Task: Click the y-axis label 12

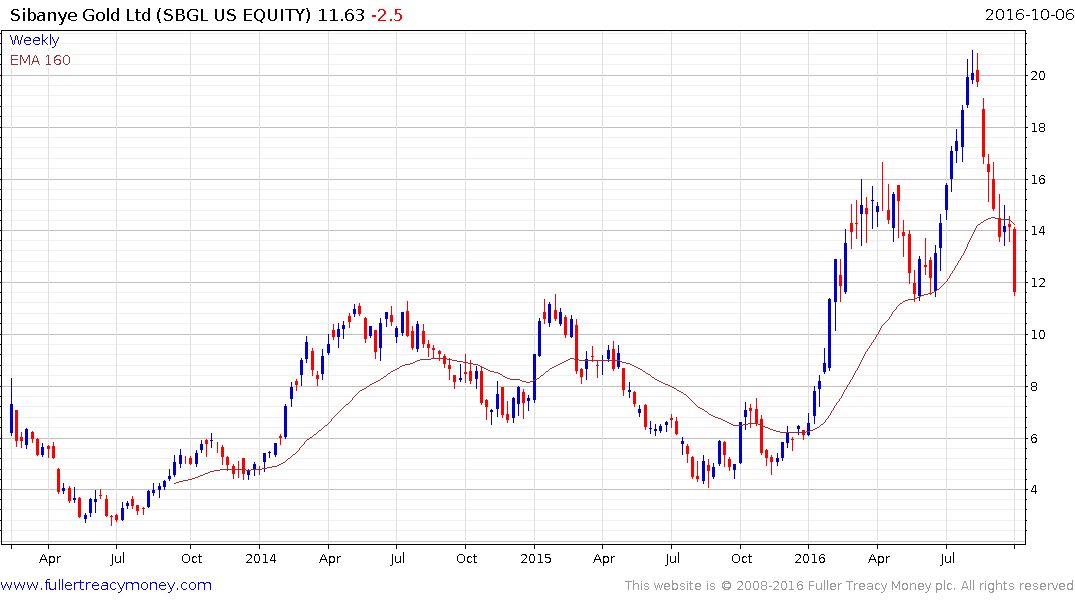Action: coord(1038,283)
